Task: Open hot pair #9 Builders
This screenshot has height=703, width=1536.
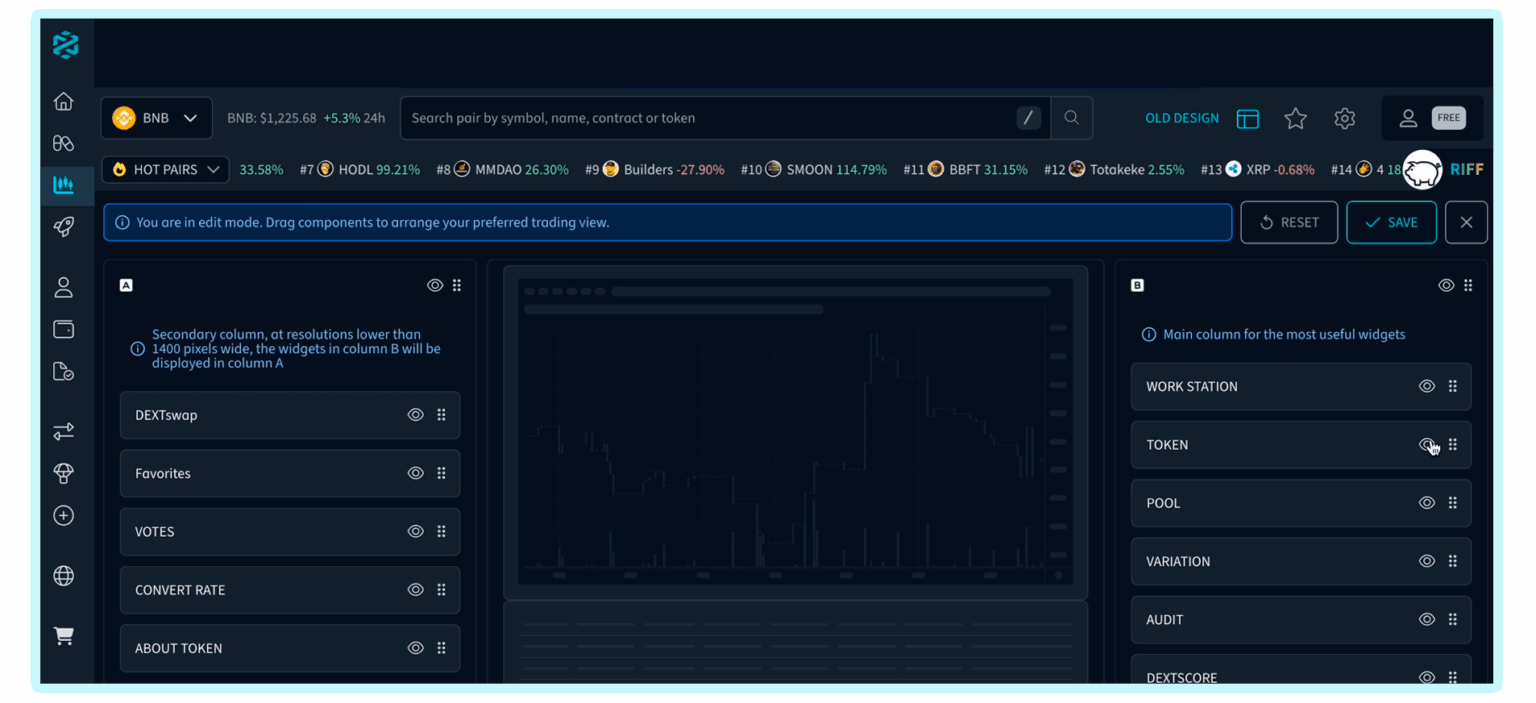Action: (654, 170)
